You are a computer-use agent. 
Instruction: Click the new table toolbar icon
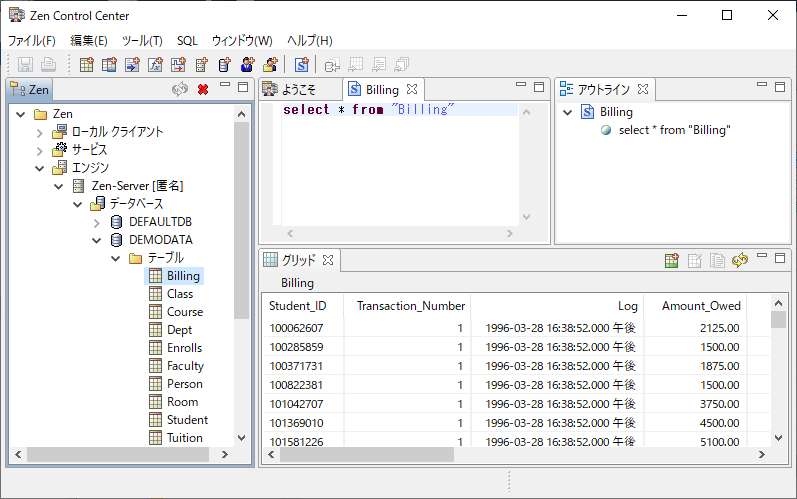(x=86, y=66)
